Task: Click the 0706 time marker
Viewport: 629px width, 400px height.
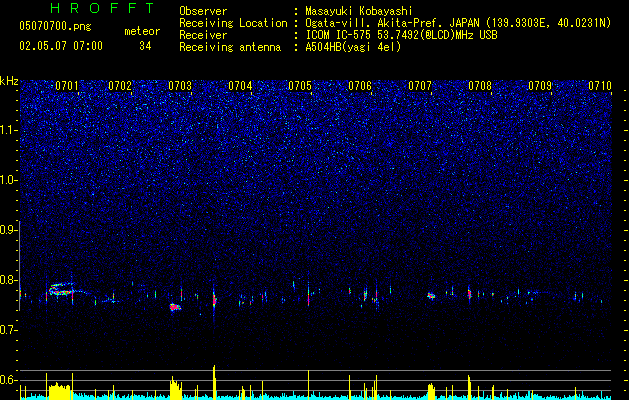Action: pyautogui.click(x=360, y=86)
